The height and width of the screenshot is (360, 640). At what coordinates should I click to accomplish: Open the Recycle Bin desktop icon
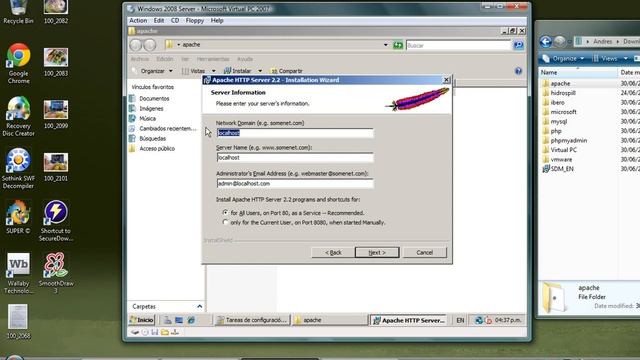pyautogui.click(x=18, y=12)
